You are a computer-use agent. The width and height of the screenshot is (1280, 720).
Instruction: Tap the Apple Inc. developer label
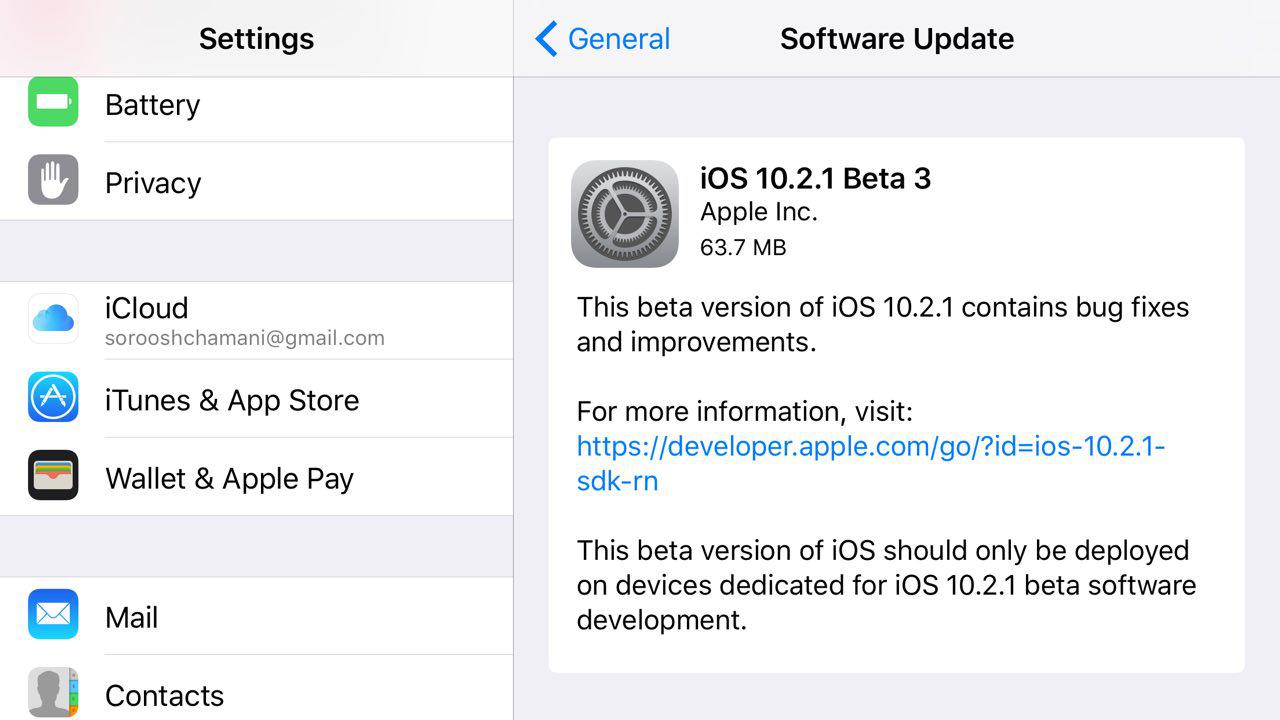(x=759, y=212)
